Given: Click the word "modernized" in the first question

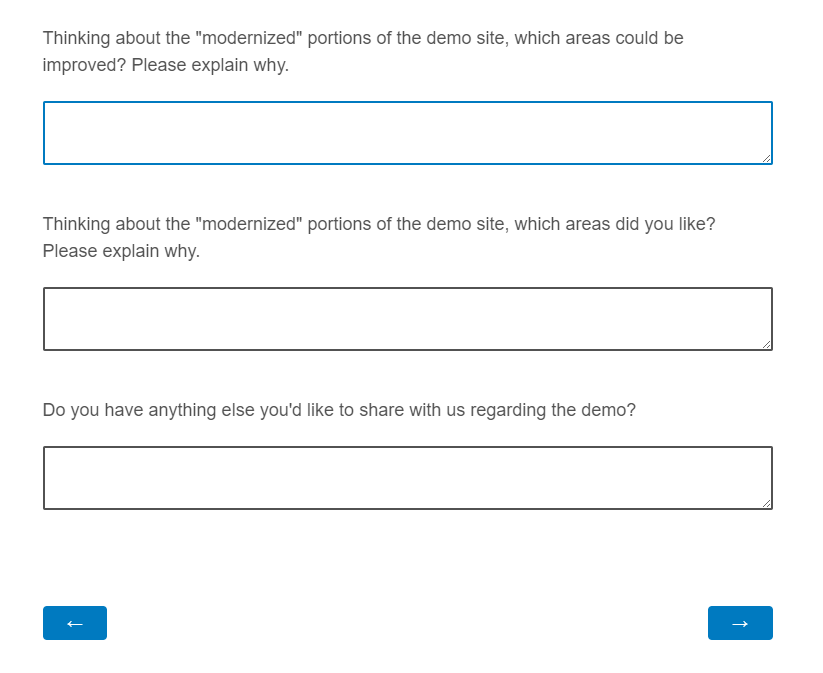Looking at the screenshot, I should (250, 38).
